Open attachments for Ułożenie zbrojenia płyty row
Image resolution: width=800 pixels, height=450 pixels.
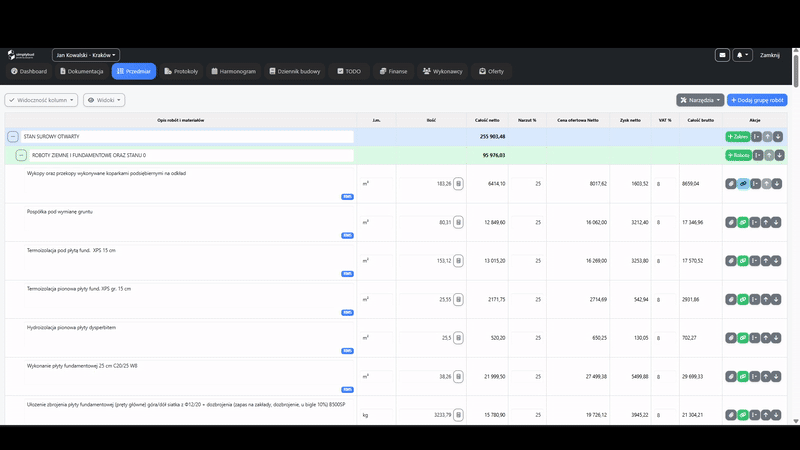(x=731, y=415)
